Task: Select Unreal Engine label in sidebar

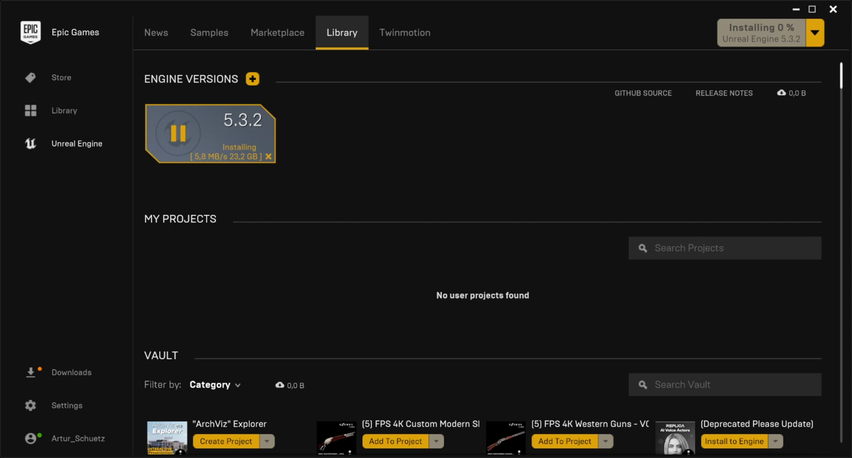Action: point(77,143)
